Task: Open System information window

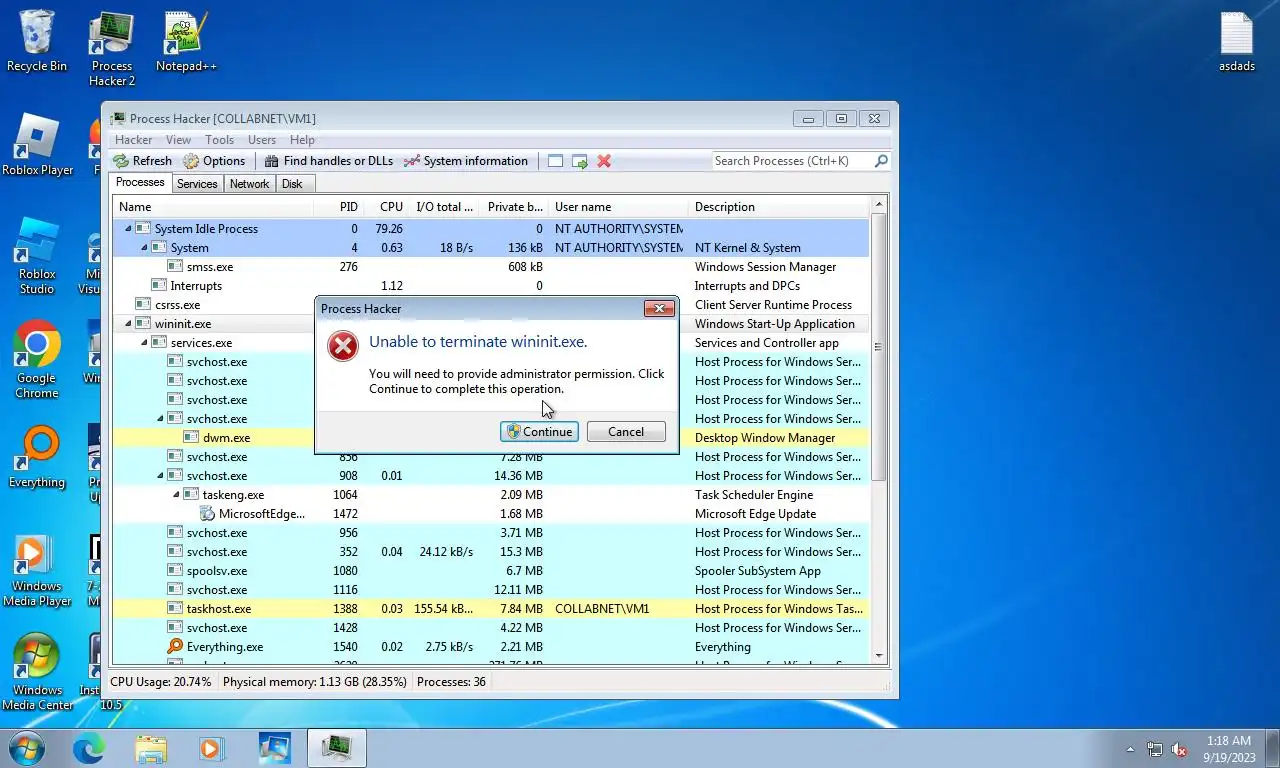Action: click(466, 161)
